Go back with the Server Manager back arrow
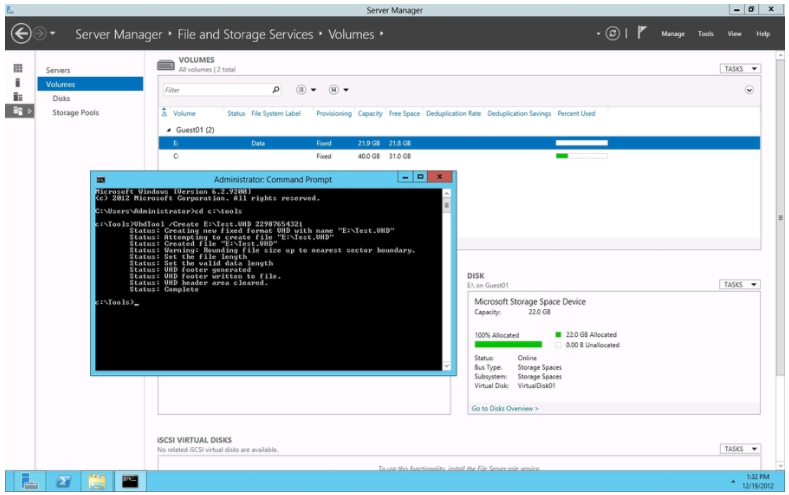This screenshot has height=495, width=789. pyautogui.click(x=21, y=34)
